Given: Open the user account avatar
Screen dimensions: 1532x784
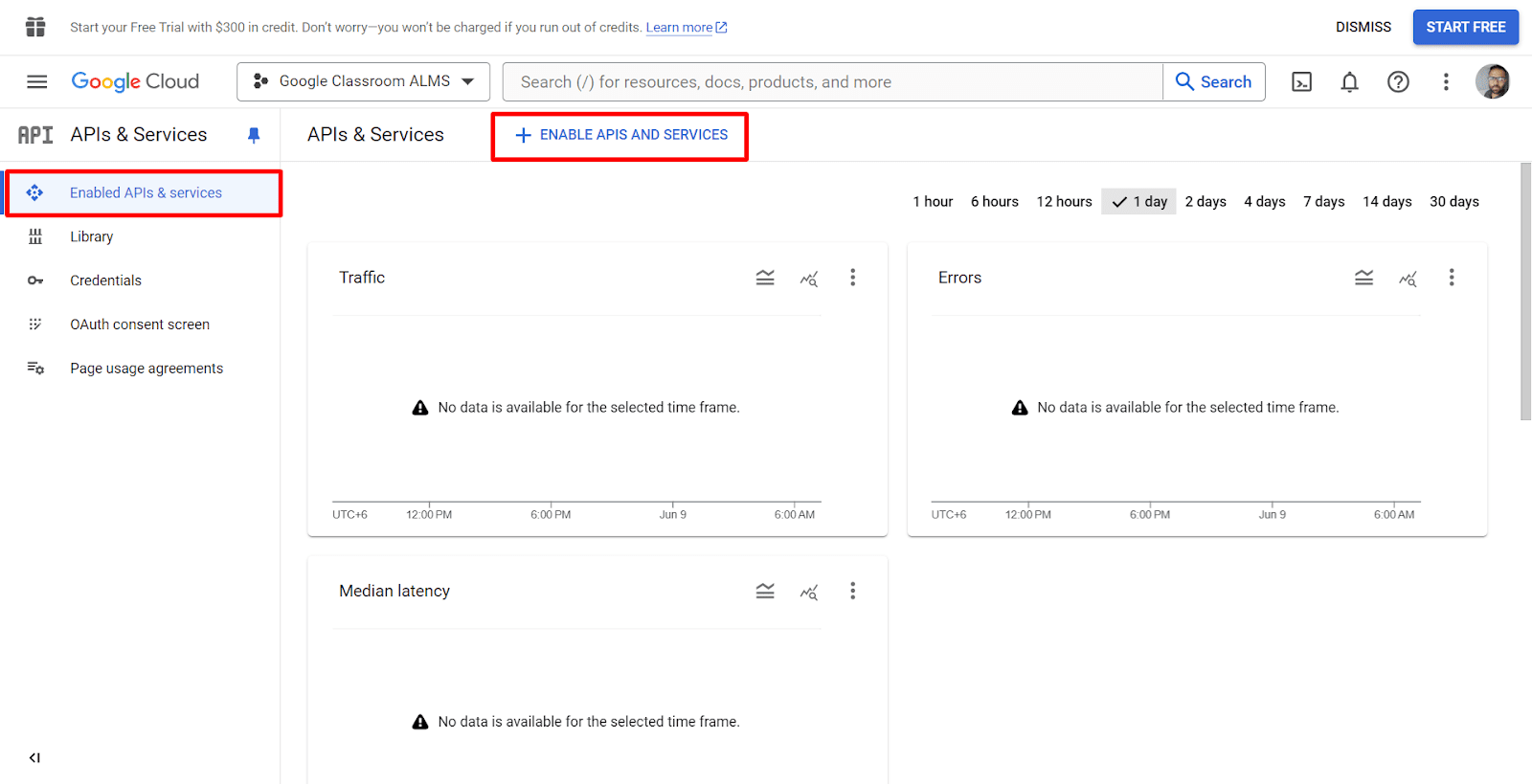Looking at the screenshot, I should (x=1492, y=81).
